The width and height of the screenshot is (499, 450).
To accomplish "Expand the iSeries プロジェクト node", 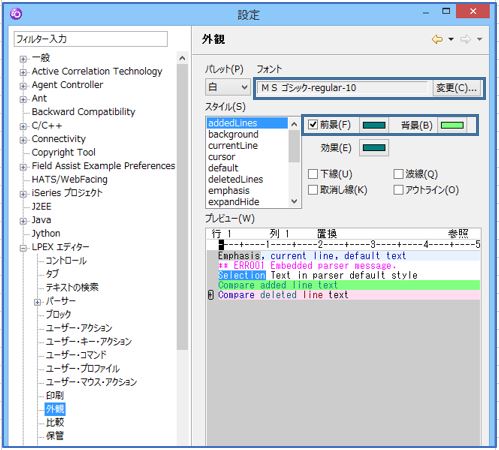I will pos(23,194).
